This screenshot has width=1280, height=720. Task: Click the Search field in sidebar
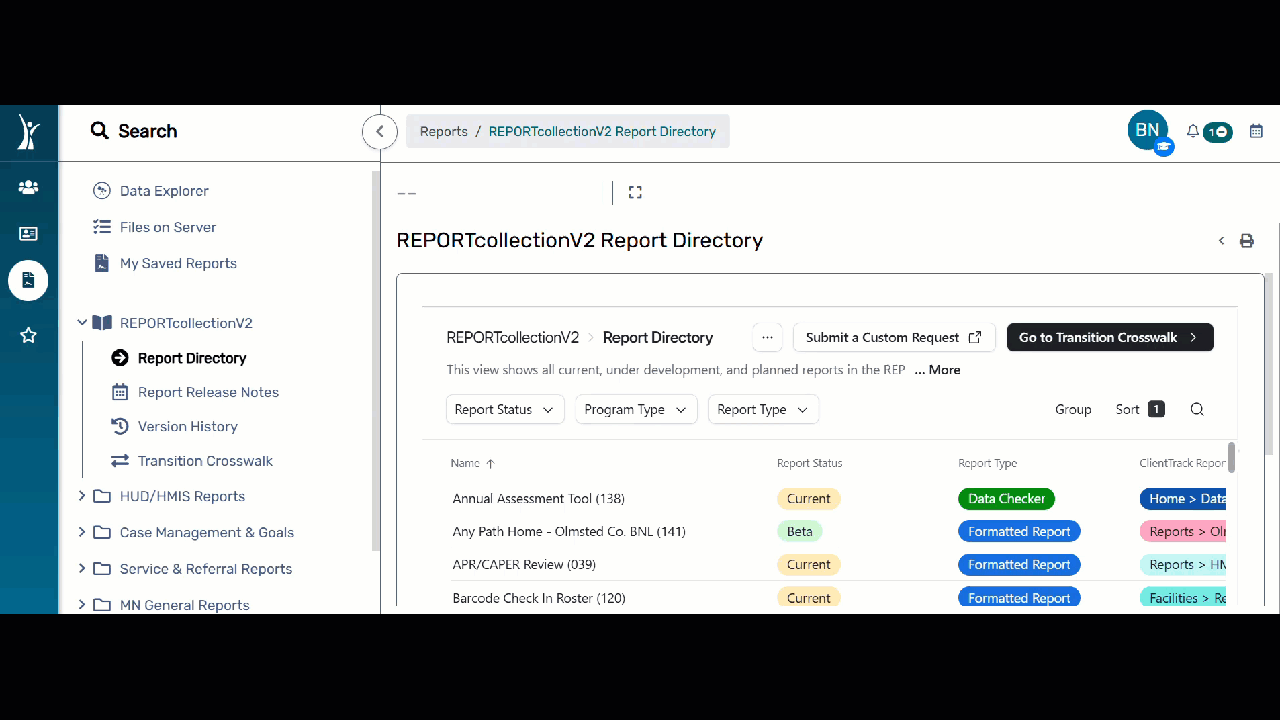click(x=147, y=131)
